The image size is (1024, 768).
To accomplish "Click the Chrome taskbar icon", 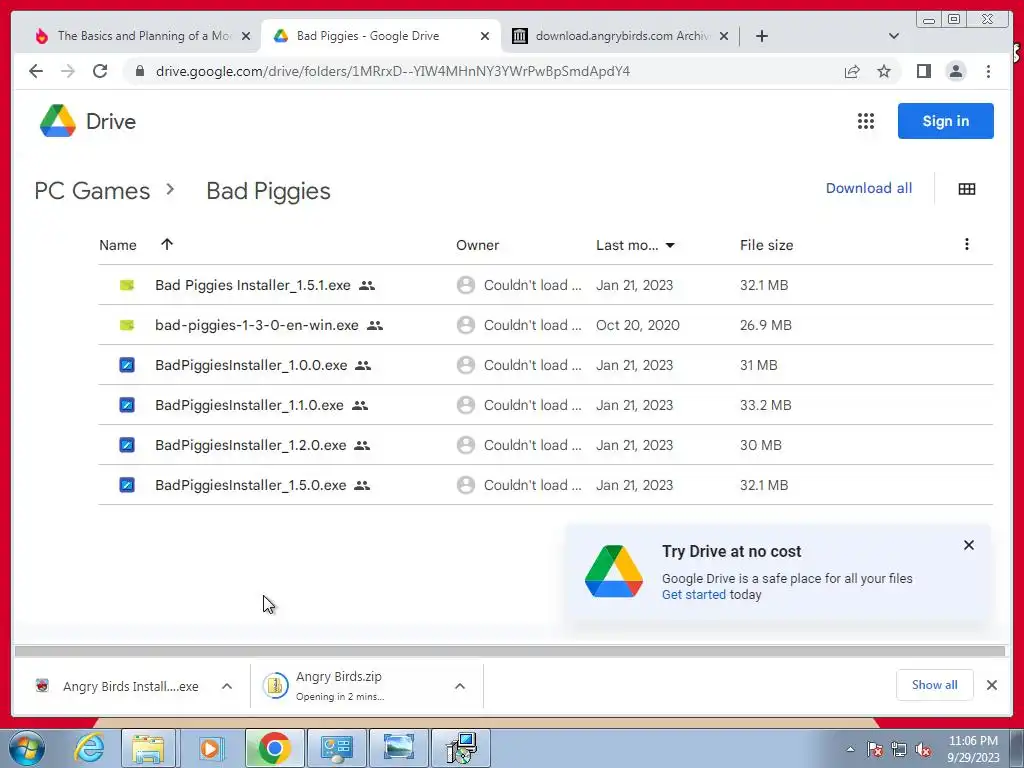I will (x=274, y=748).
